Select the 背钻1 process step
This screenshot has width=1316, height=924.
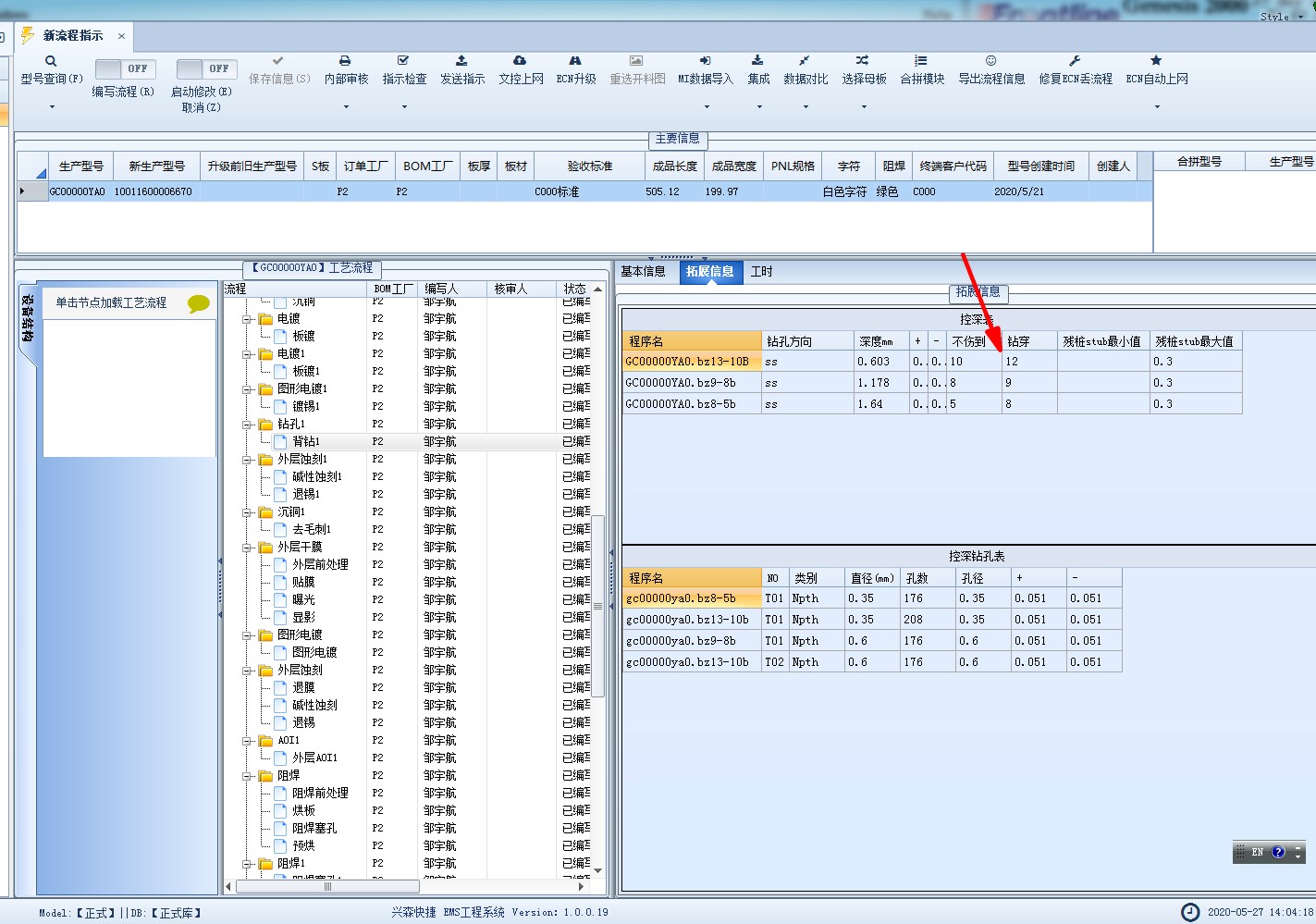(x=306, y=442)
